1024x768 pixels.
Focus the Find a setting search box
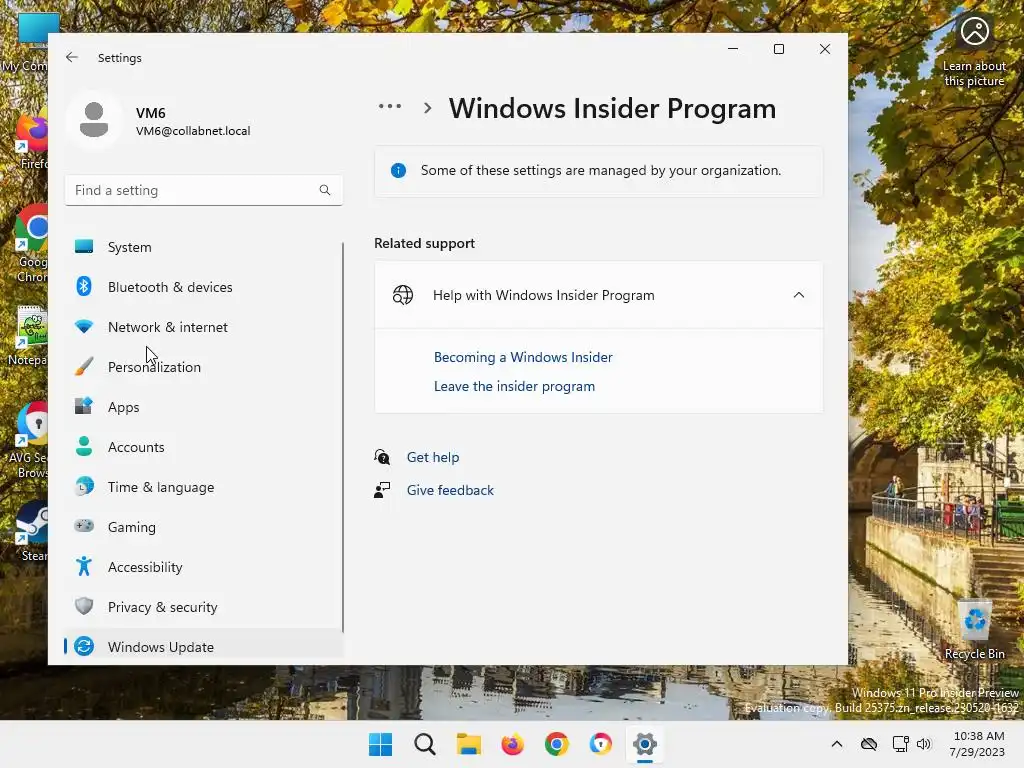pos(204,190)
